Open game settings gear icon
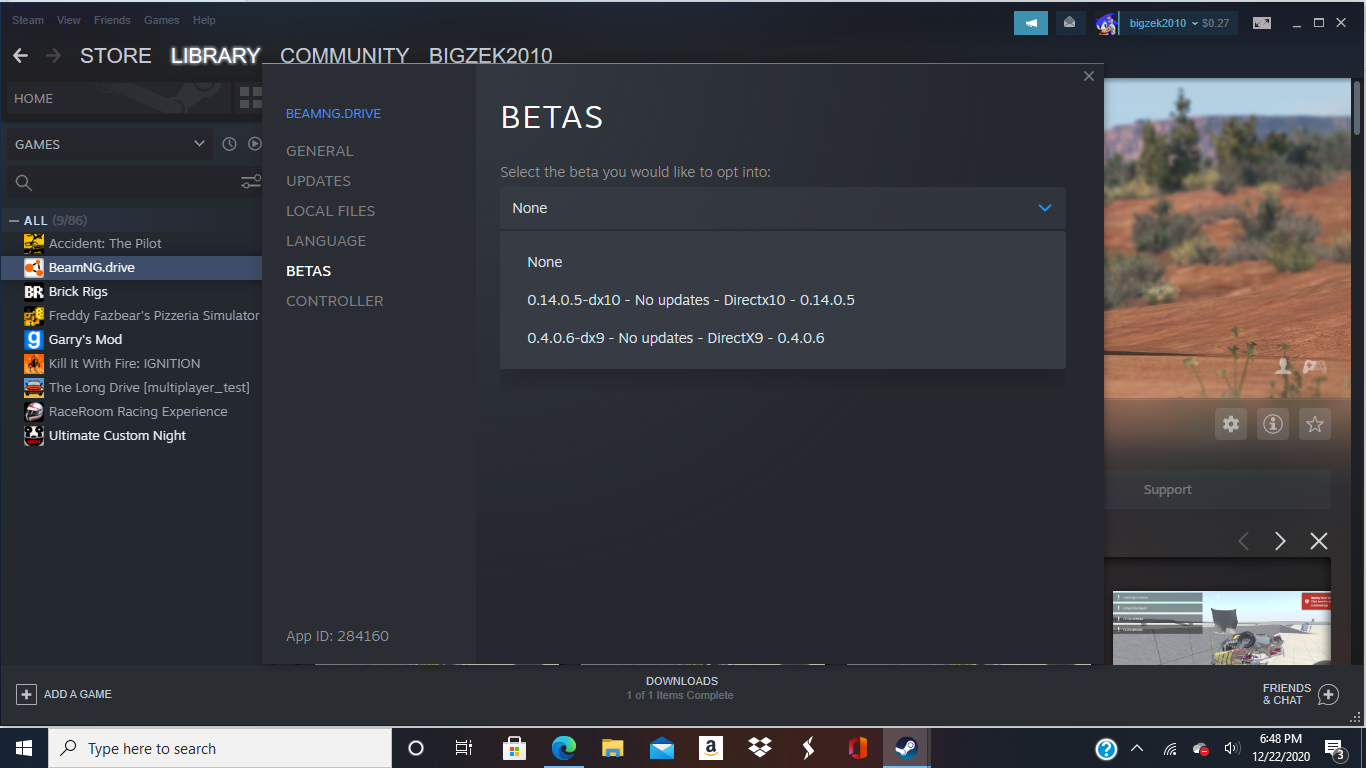Screen dimensions: 1366x768 pyautogui.click(x=1231, y=424)
